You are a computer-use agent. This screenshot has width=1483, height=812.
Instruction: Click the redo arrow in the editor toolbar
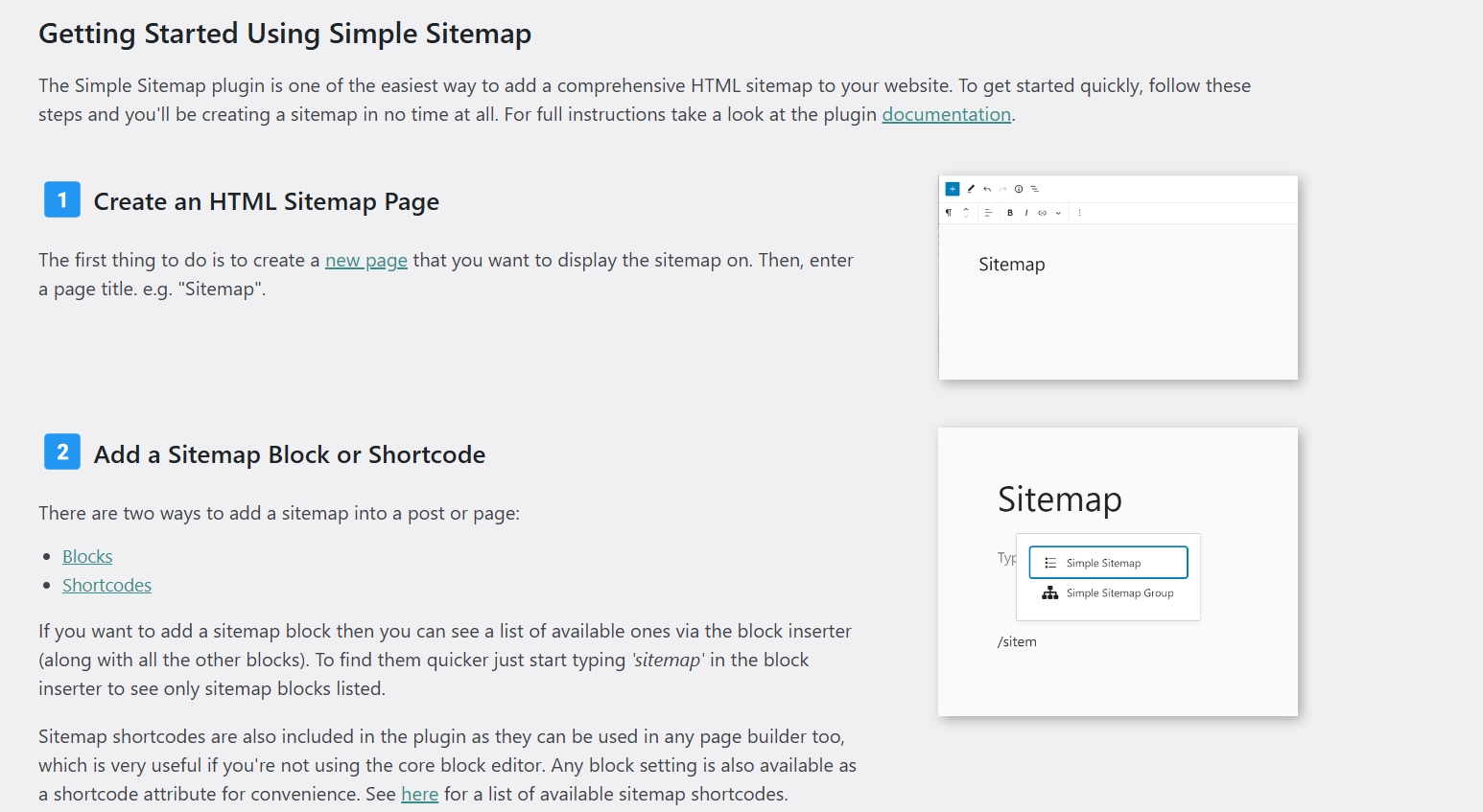(1002, 189)
